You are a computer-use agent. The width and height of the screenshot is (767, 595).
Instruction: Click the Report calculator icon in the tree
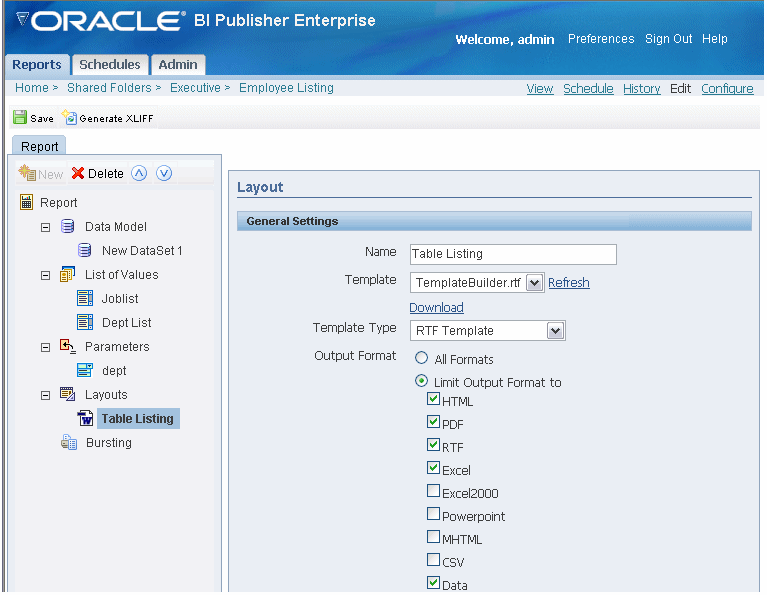pyautogui.click(x=26, y=202)
